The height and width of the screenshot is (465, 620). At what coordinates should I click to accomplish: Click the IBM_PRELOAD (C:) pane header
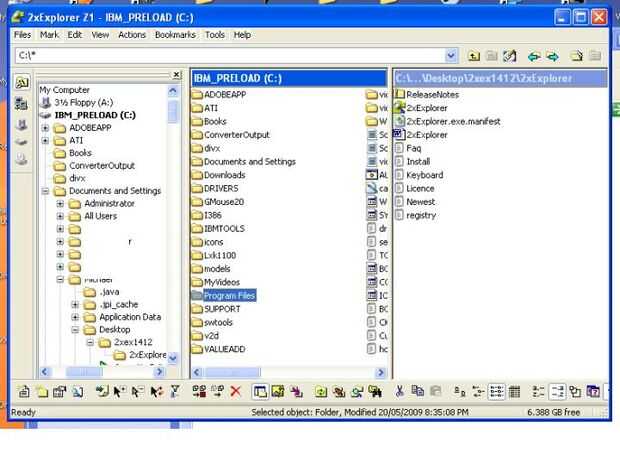(x=289, y=78)
